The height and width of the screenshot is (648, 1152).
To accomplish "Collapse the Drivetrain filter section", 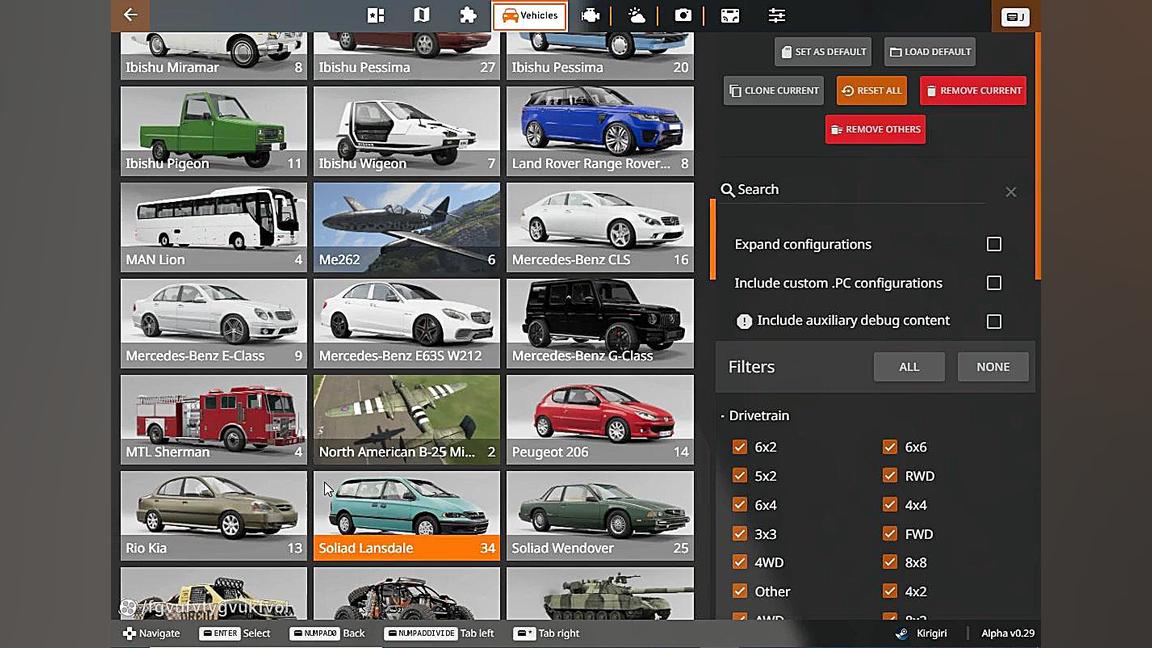I will click(755, 416).
